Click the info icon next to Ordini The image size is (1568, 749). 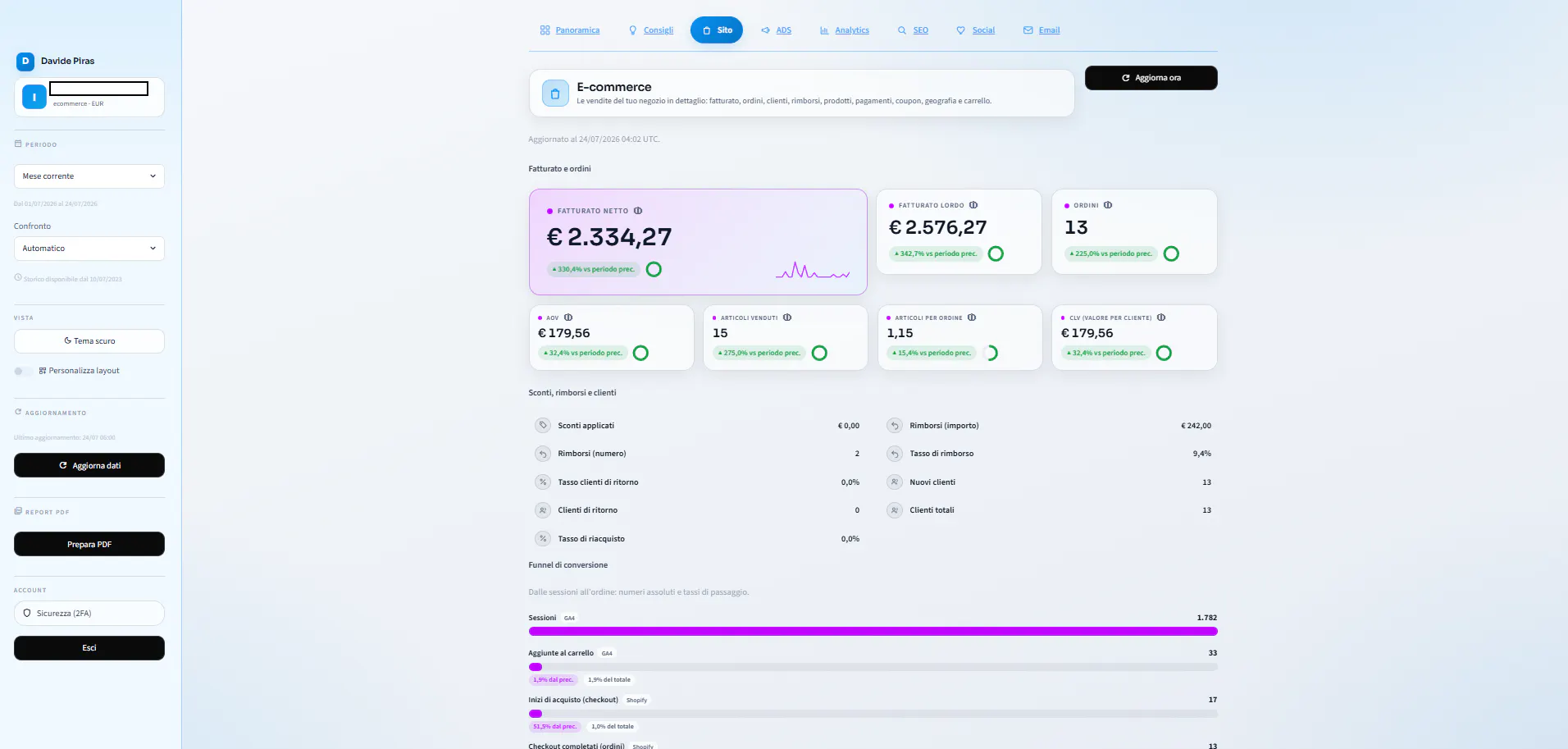(1108, 205)
